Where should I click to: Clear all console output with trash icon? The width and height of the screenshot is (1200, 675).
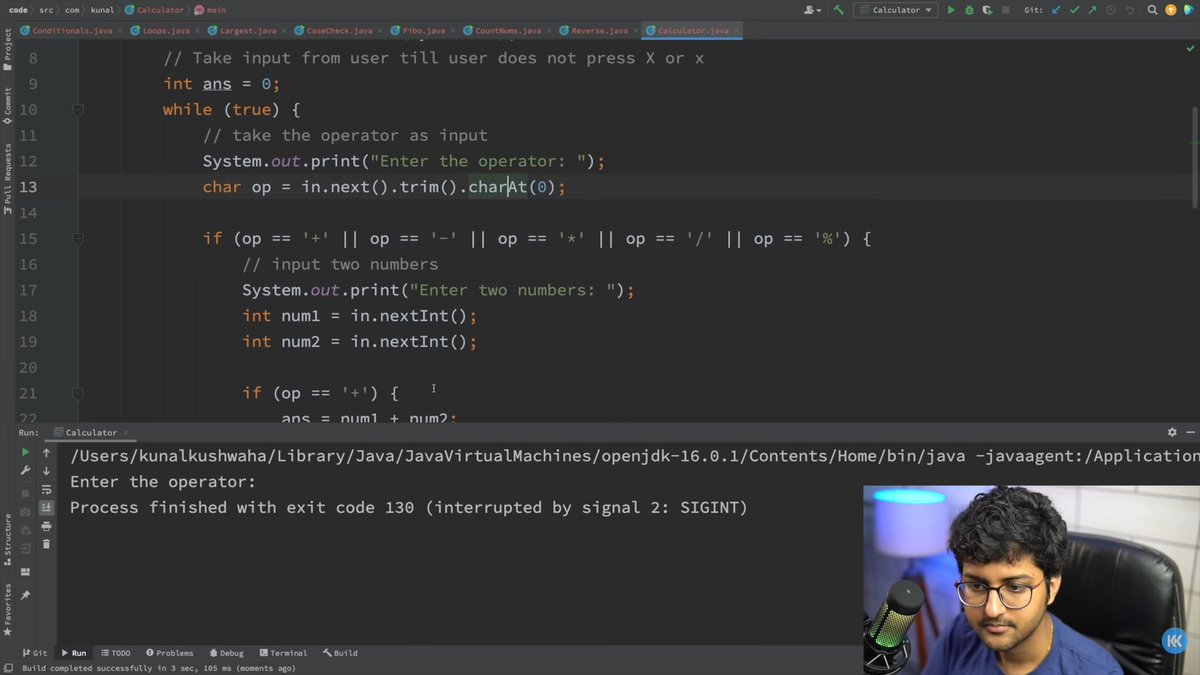[46, 545]
